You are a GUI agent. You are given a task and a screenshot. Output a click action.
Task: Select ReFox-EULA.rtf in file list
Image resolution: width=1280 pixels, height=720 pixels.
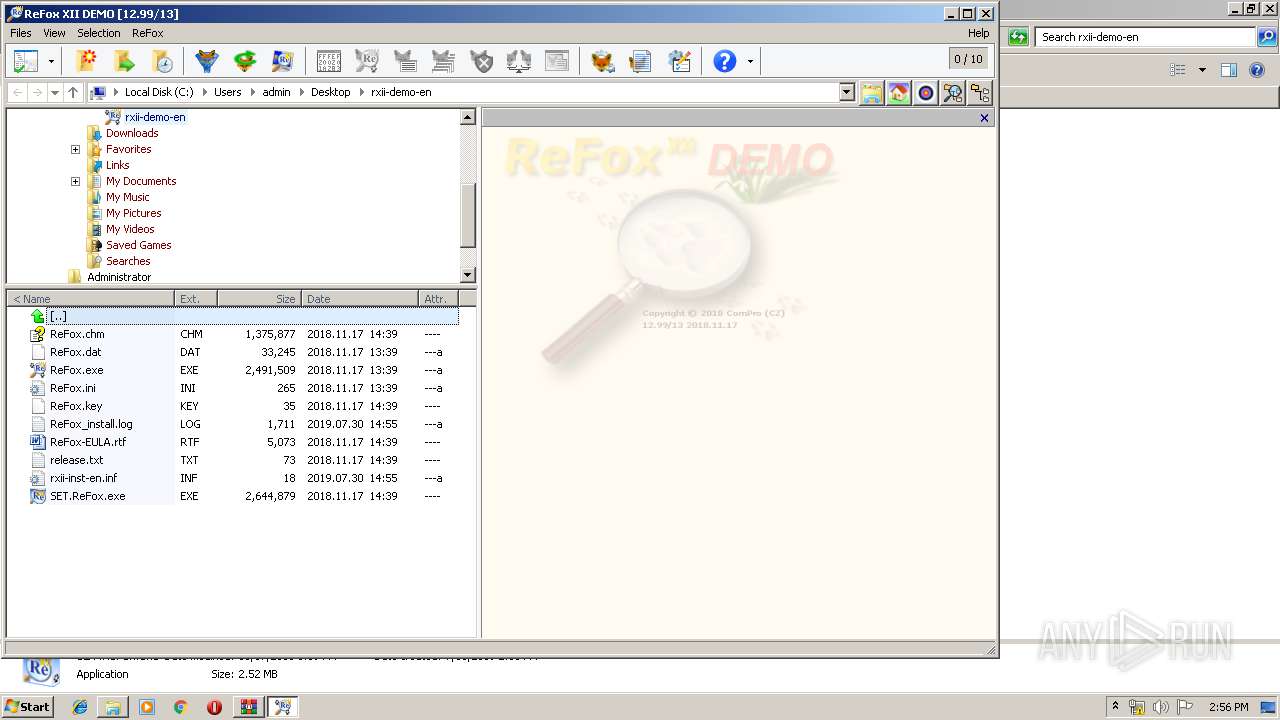[88, 442]
